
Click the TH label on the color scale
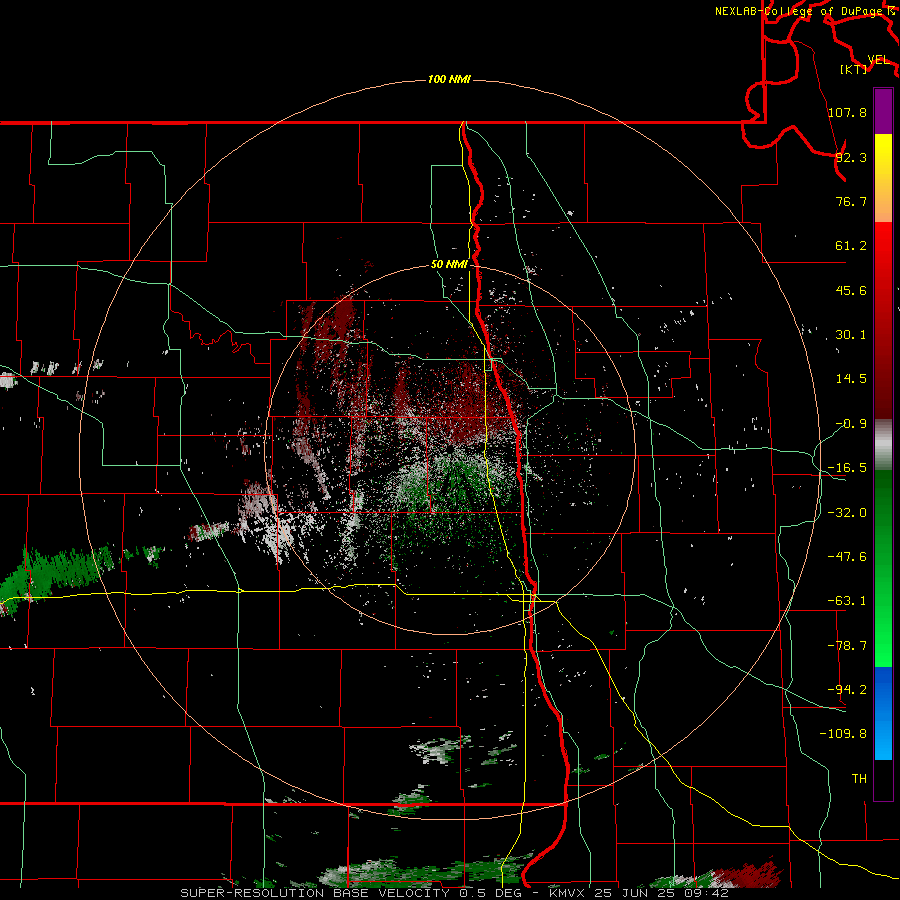859,779
